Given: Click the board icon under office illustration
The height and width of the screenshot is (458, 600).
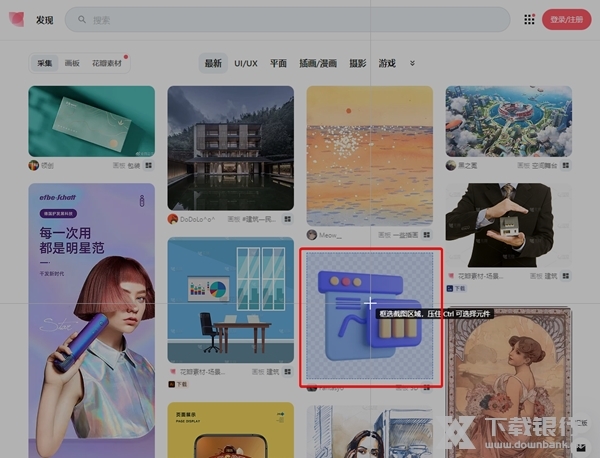Looking at the screenshot, I should coord(287,372).
